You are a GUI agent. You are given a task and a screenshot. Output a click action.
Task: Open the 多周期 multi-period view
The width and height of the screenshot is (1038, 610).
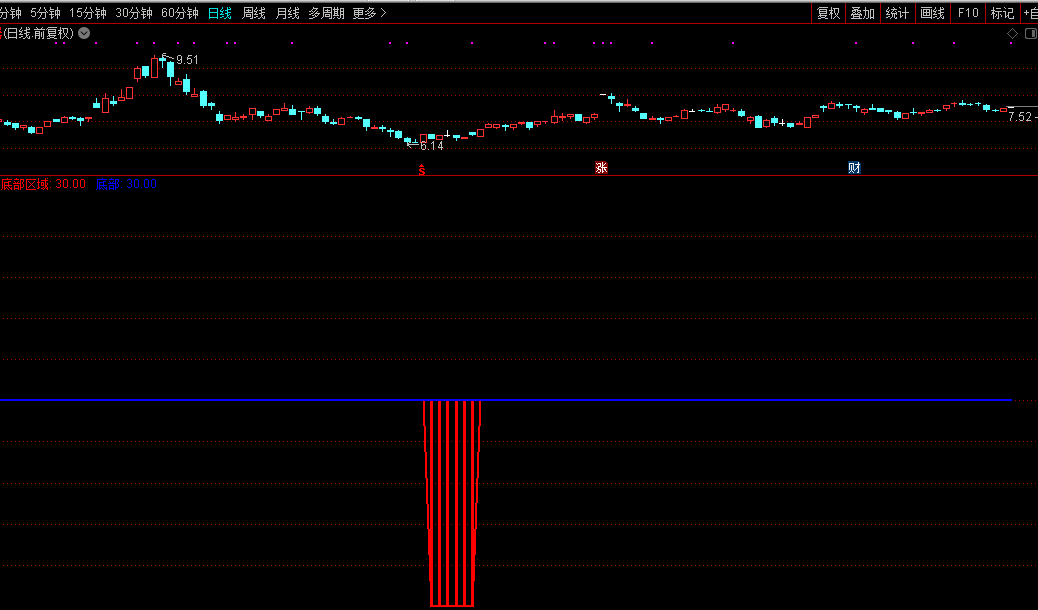(326, 13)
